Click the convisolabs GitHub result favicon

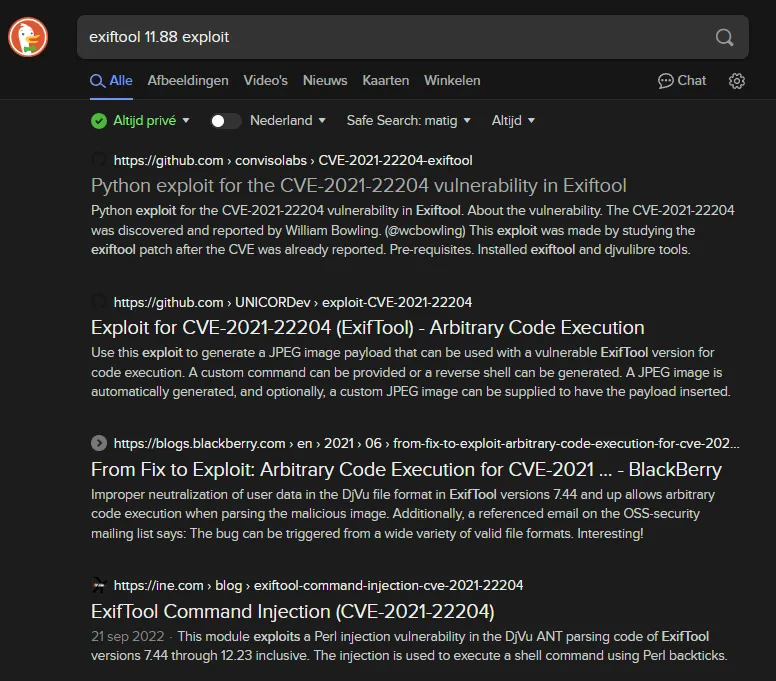[99, 160]
